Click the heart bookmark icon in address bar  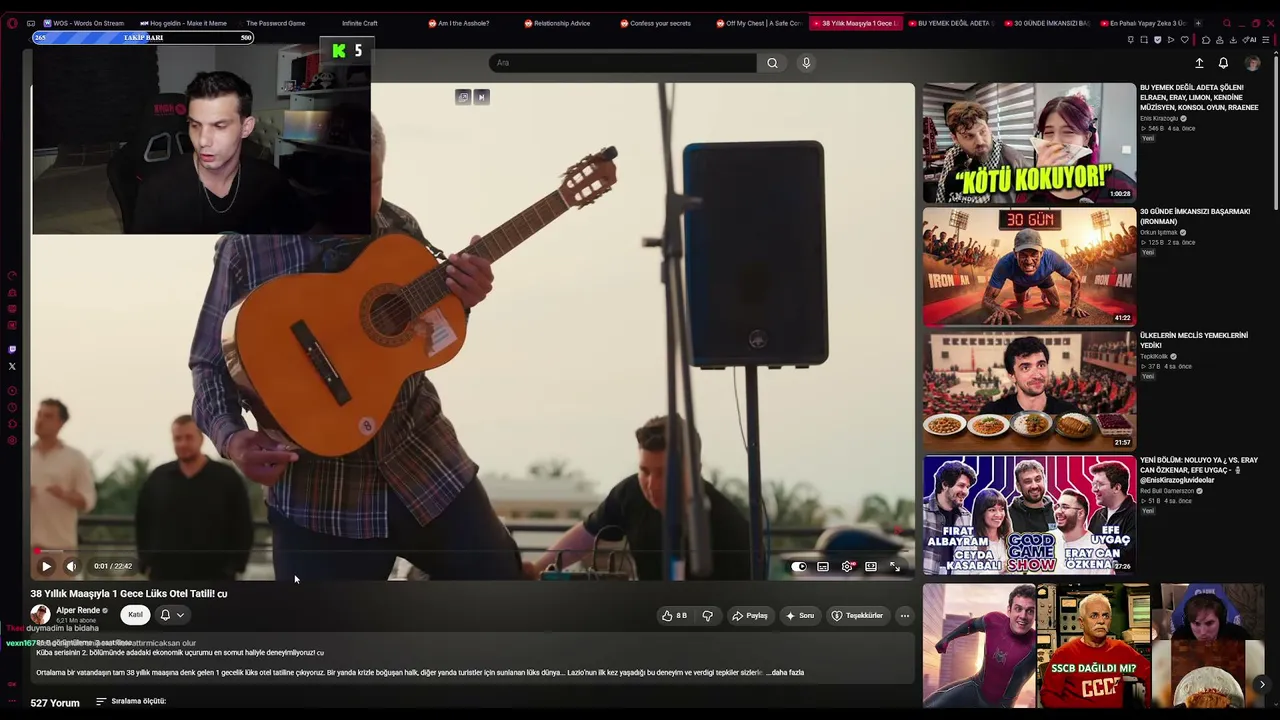point(1185,40)
